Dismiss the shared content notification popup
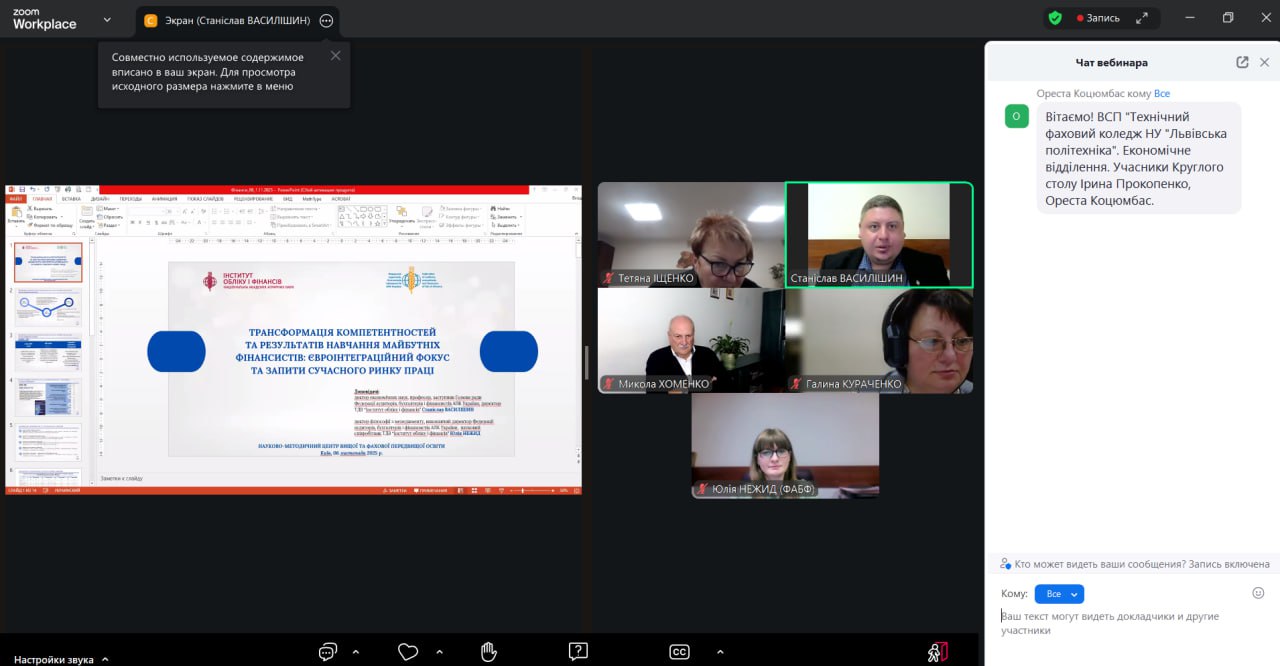This screenshot has height=666, width=1280. (x=335, y=56)
